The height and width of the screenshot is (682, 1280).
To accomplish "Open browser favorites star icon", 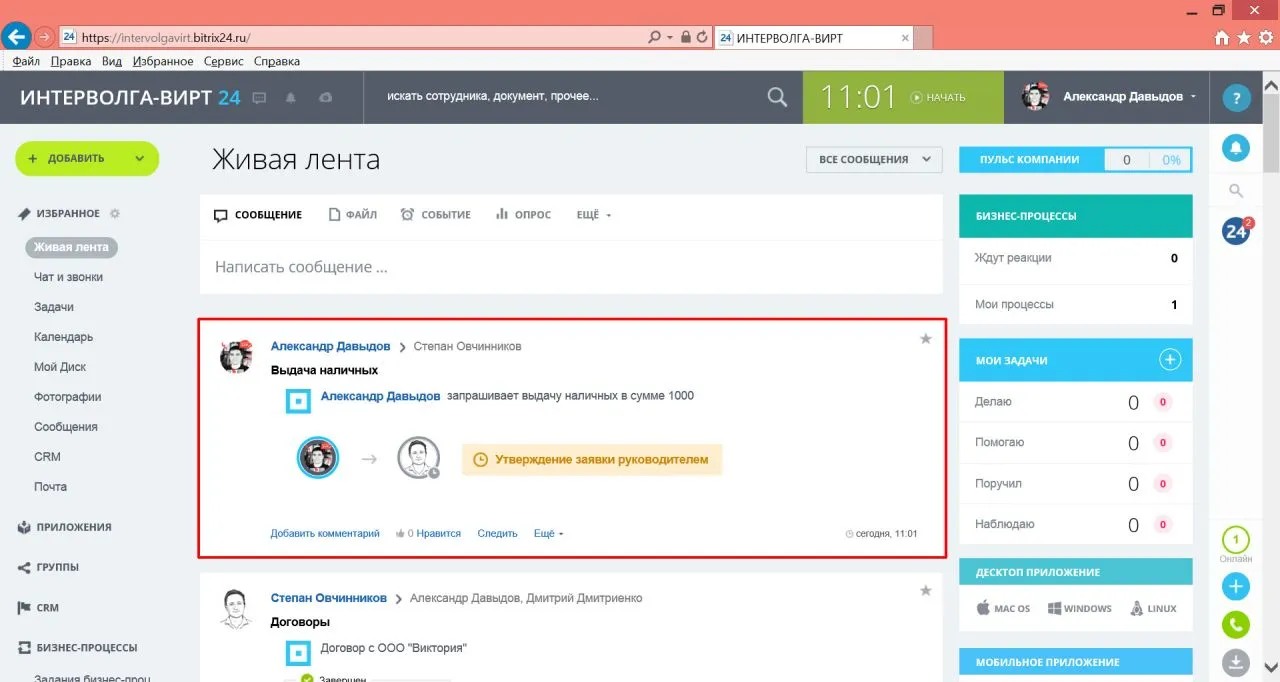I will point(1244,38).
